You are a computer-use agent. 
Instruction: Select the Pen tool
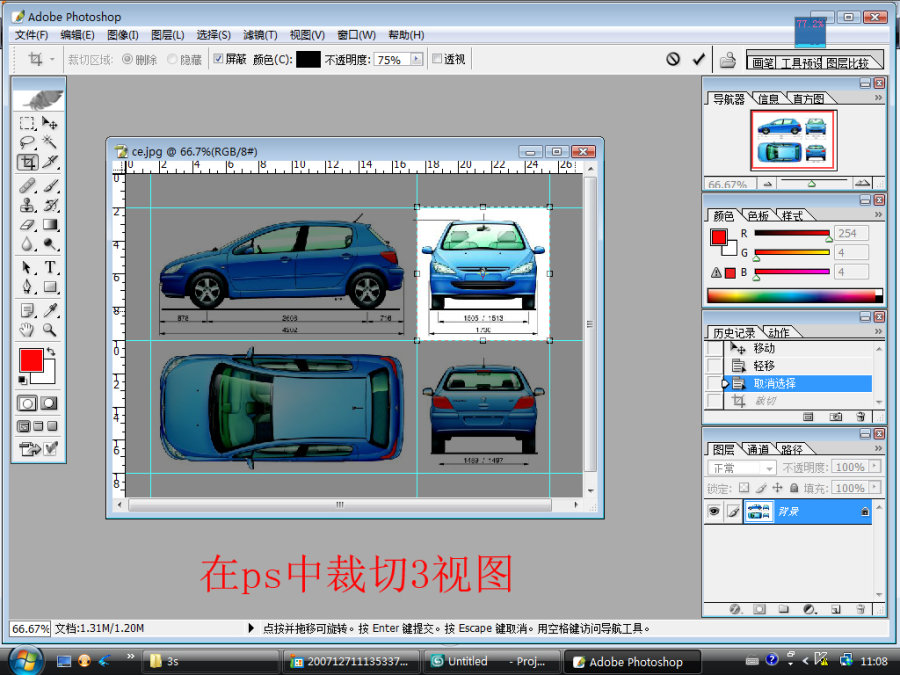click(x=26, y=286)
